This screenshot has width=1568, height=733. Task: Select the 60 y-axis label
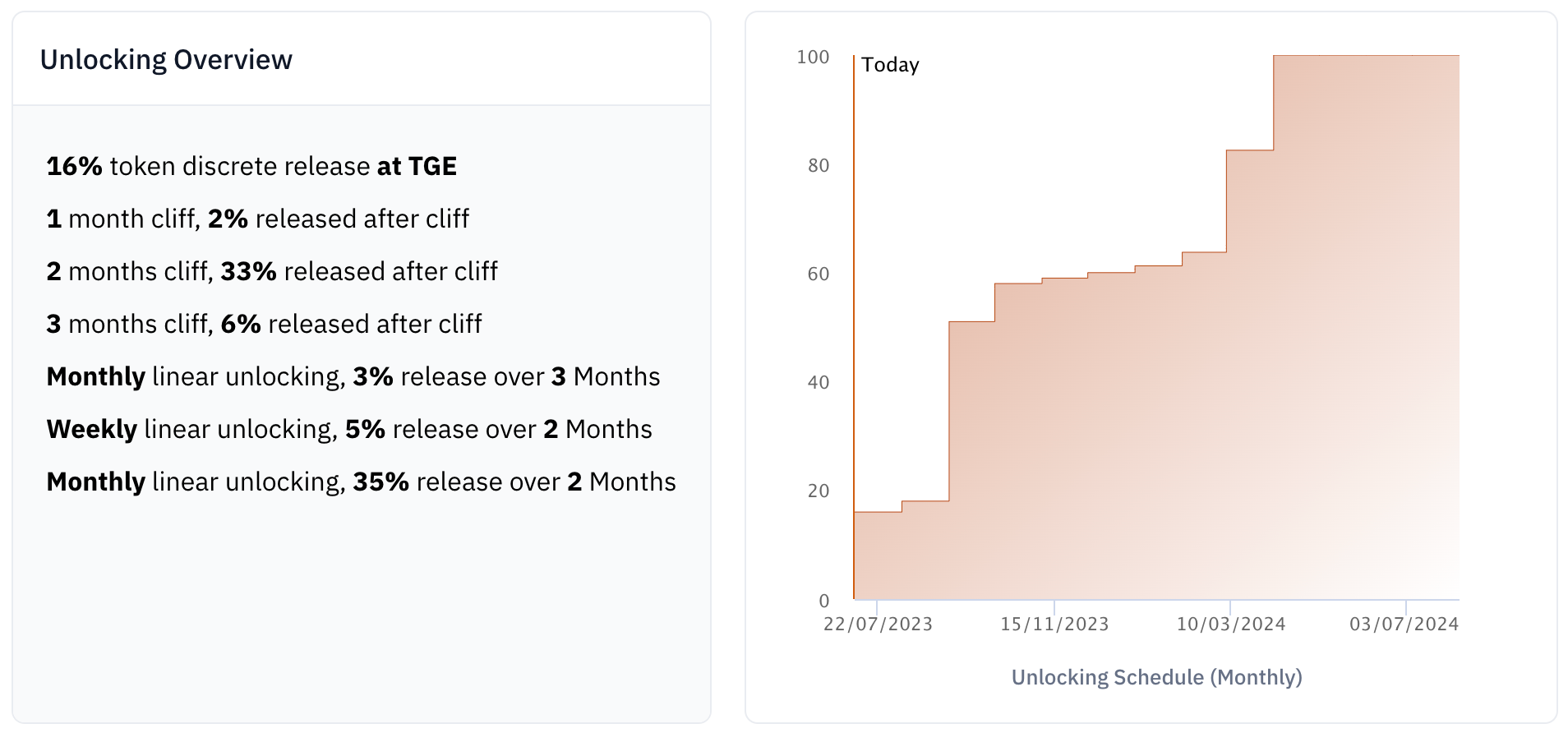tap(819, 274)
